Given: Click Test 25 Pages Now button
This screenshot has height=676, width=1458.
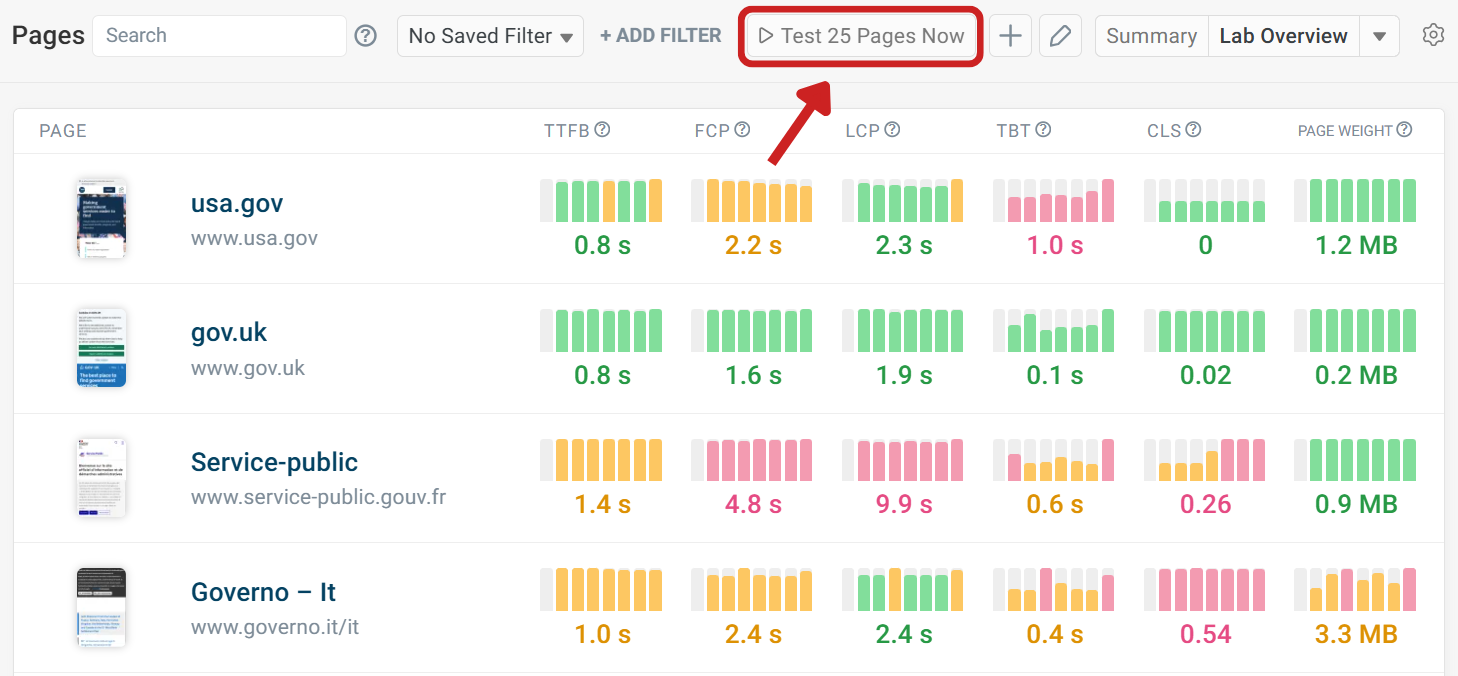Looking at the screenshot, I should pyautogui.click(x=861, y=36).
